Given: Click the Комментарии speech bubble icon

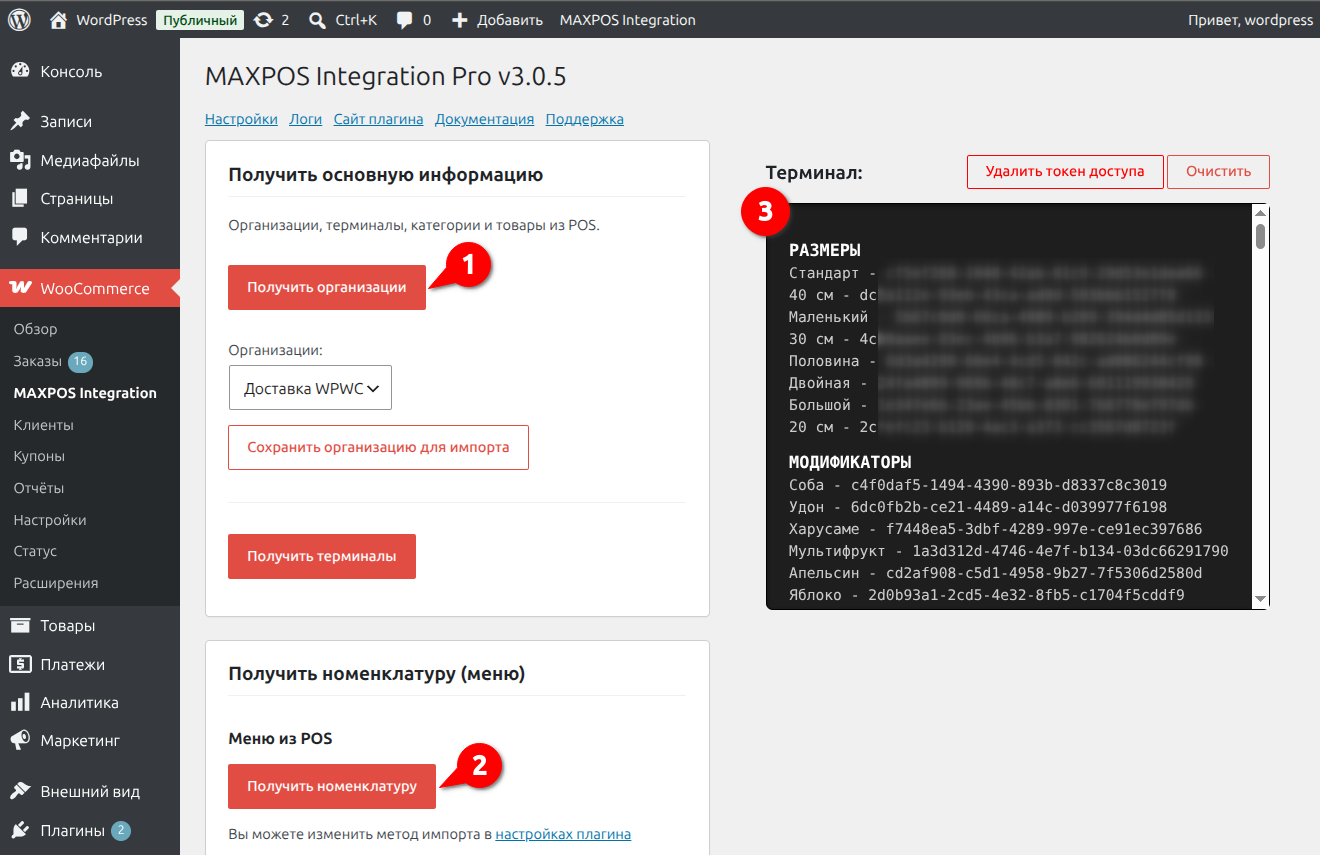Looking at the screenshot, I should [20, 237].
